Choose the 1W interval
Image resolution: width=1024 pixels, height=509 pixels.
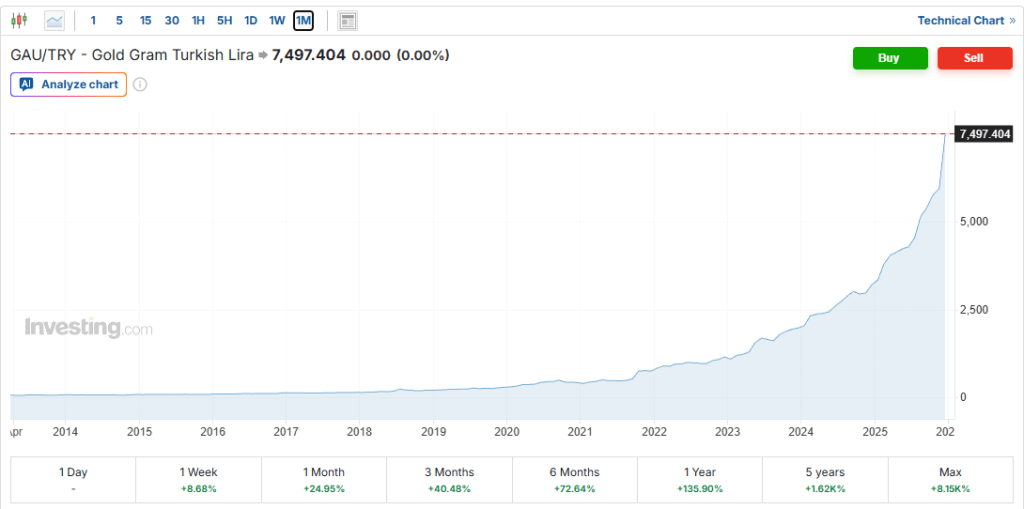click(x=277, y=20)
